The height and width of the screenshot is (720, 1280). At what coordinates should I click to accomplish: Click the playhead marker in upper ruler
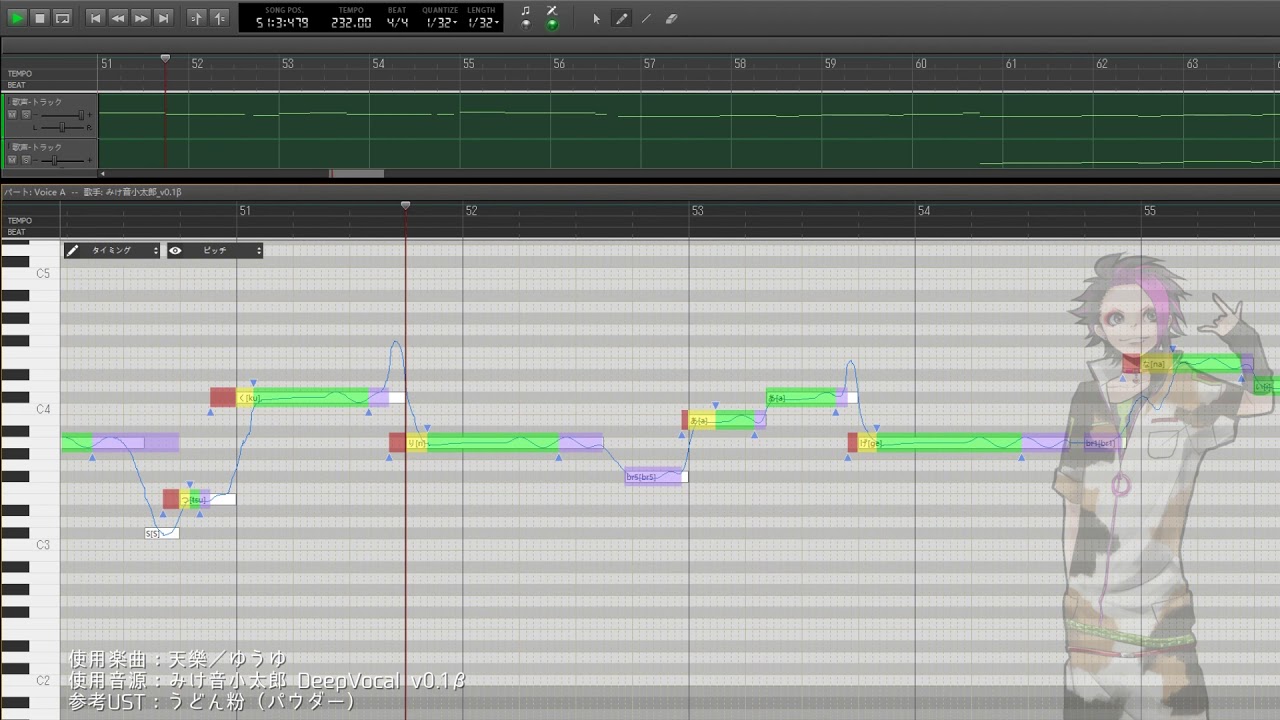[165, 59]
